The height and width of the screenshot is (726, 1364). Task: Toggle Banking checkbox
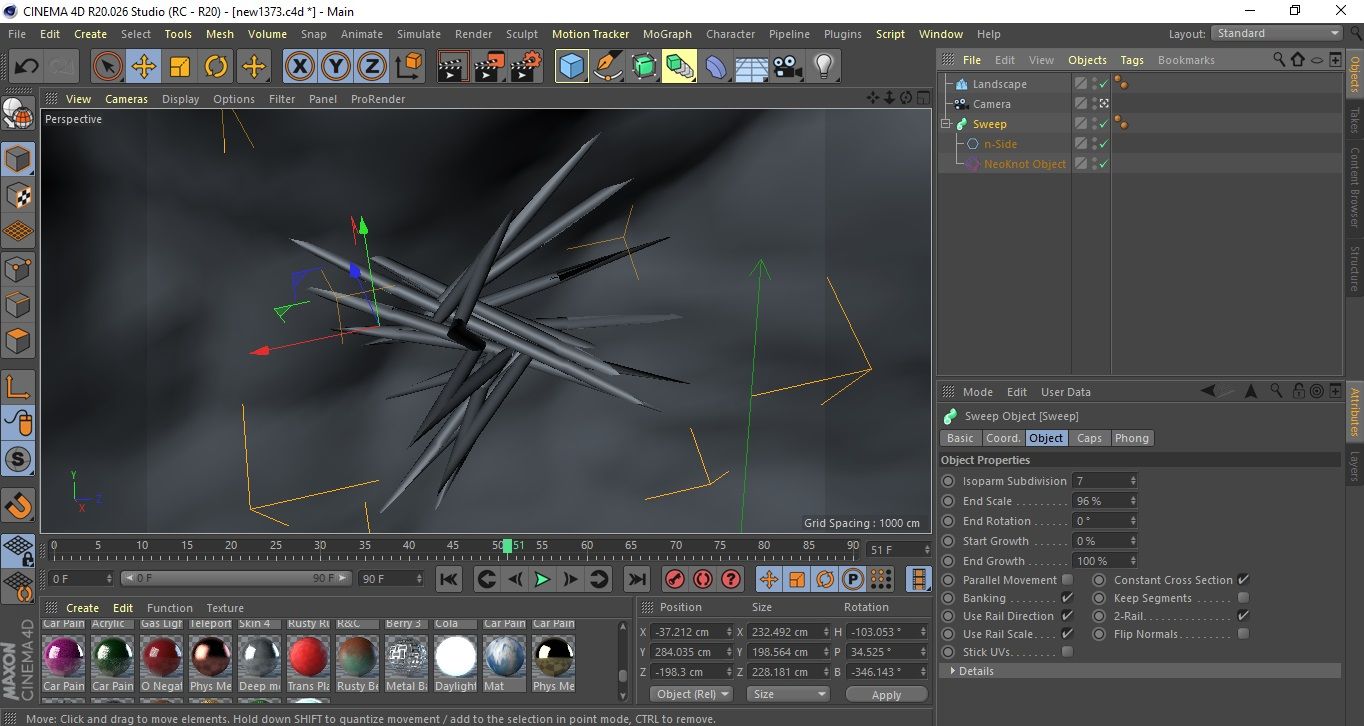1067,598
